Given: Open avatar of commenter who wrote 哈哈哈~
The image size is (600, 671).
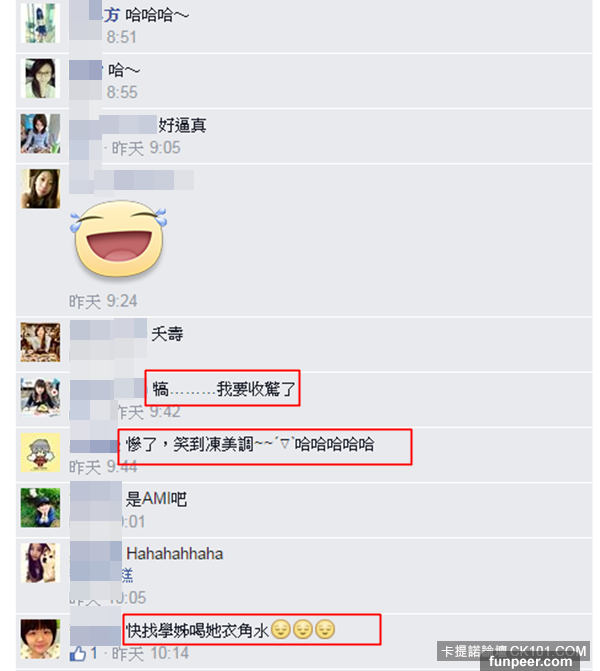Looking at the screenshot, I should coord(40,23).
